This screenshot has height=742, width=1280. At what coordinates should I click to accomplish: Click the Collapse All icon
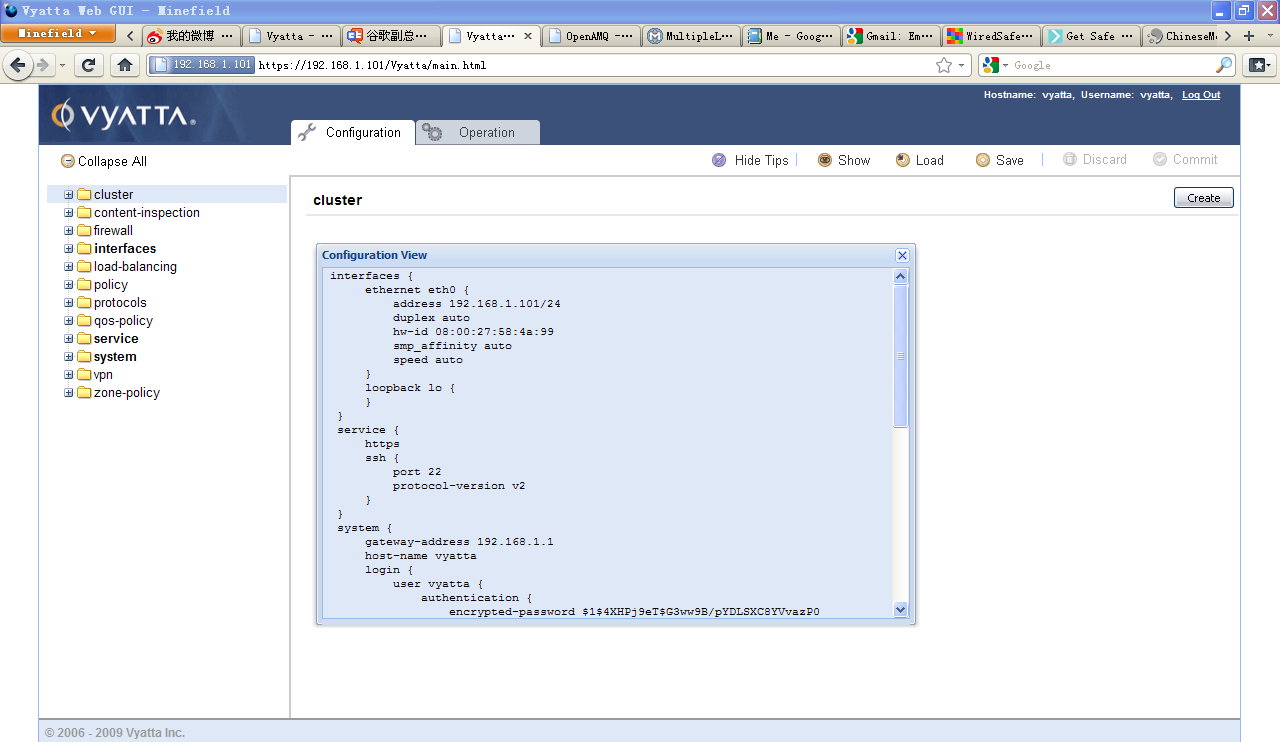[x=68, y=161]
